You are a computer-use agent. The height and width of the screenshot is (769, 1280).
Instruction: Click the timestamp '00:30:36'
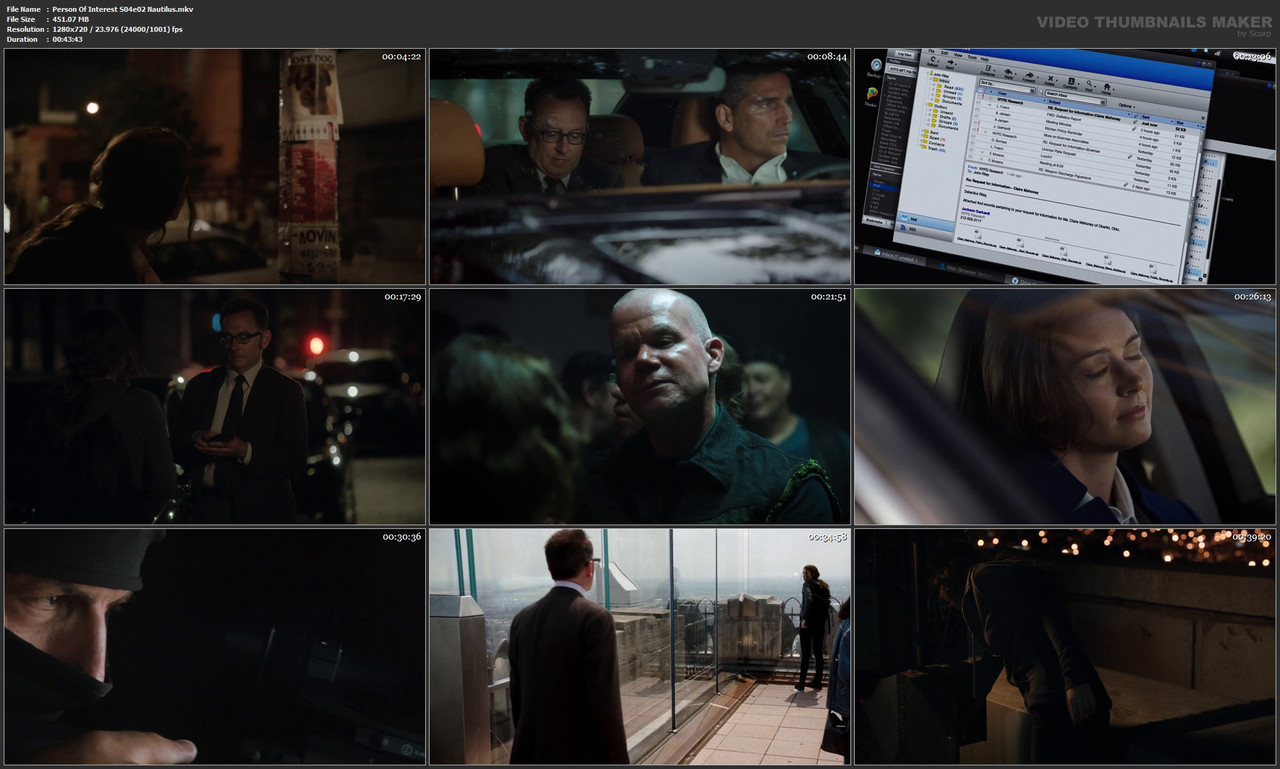click(x=401, y=537)
